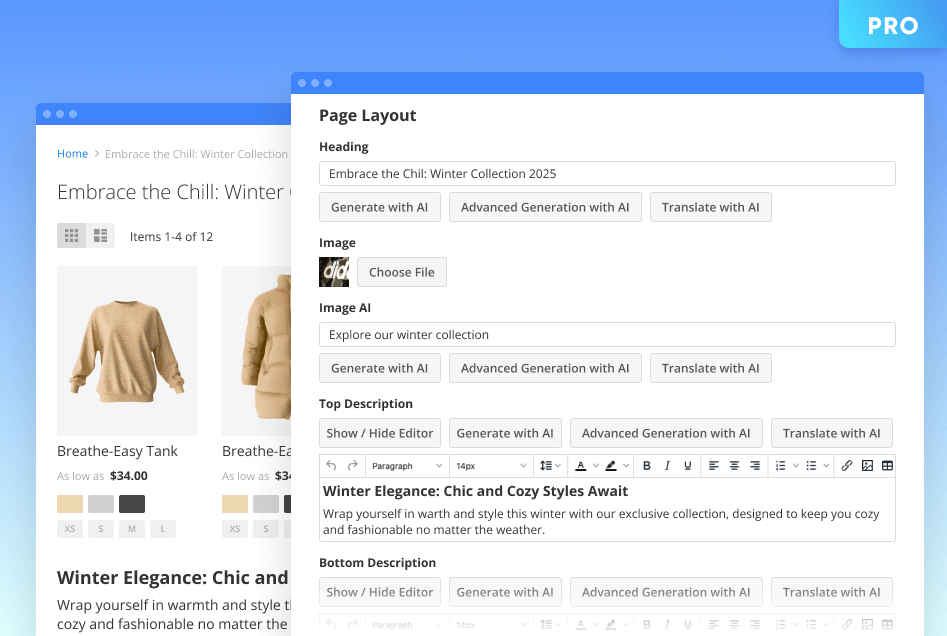The image size is (947, 636).
Task: Expand the line height dropdown in editor
Action: [x=550, y=466]
